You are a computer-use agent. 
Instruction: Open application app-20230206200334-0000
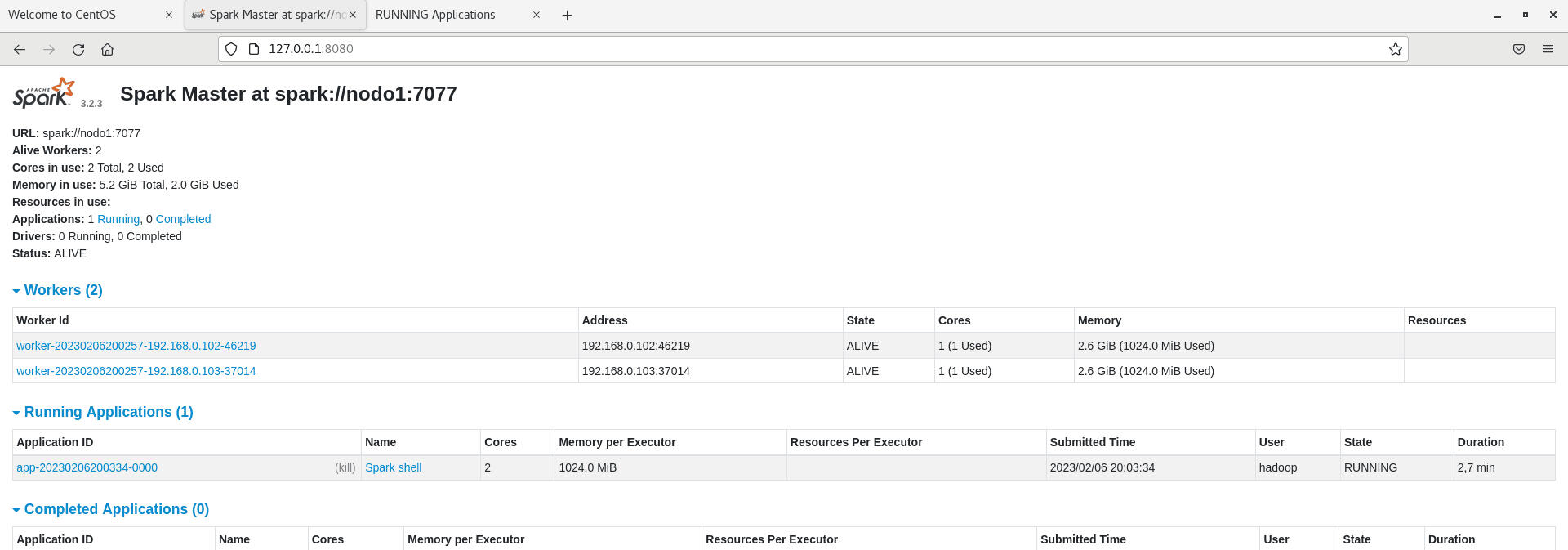pyautogui.click(x=87, y=467)
